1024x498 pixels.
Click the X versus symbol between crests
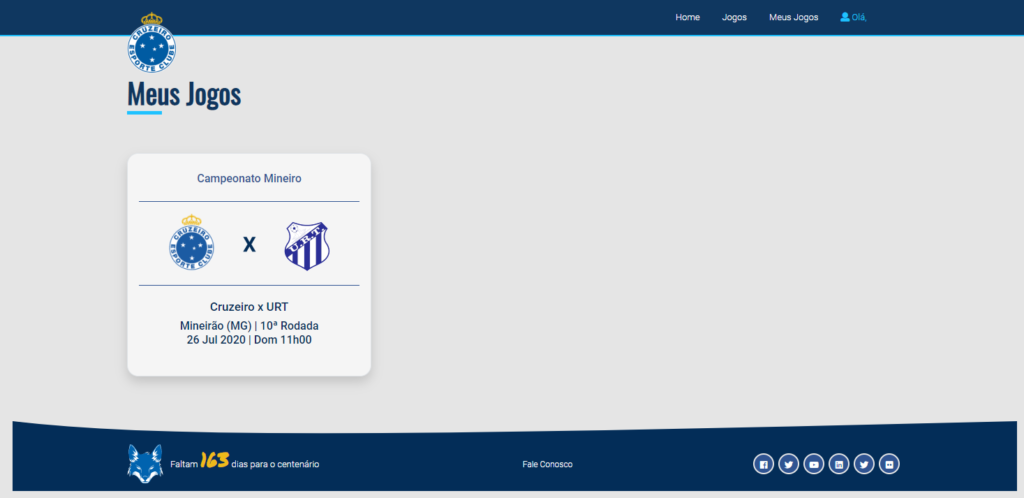pyautogui.click(x=249, y=245)
